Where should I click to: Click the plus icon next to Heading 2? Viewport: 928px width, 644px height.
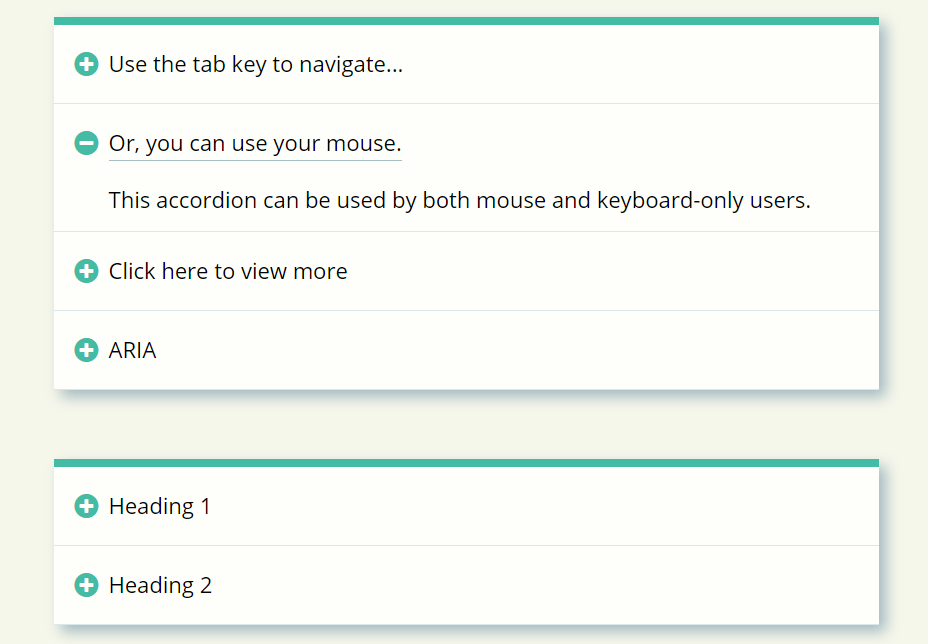click(x=87, y=585)
